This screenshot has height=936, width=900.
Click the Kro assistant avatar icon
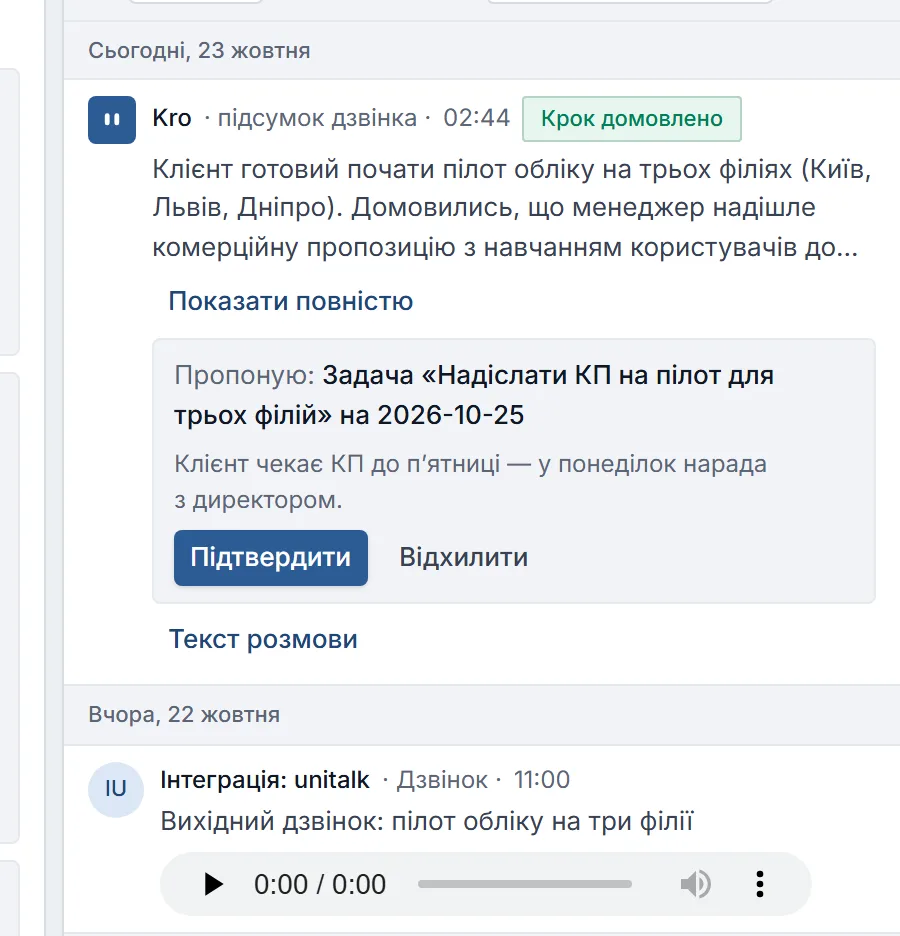click(x=112, y=119)
